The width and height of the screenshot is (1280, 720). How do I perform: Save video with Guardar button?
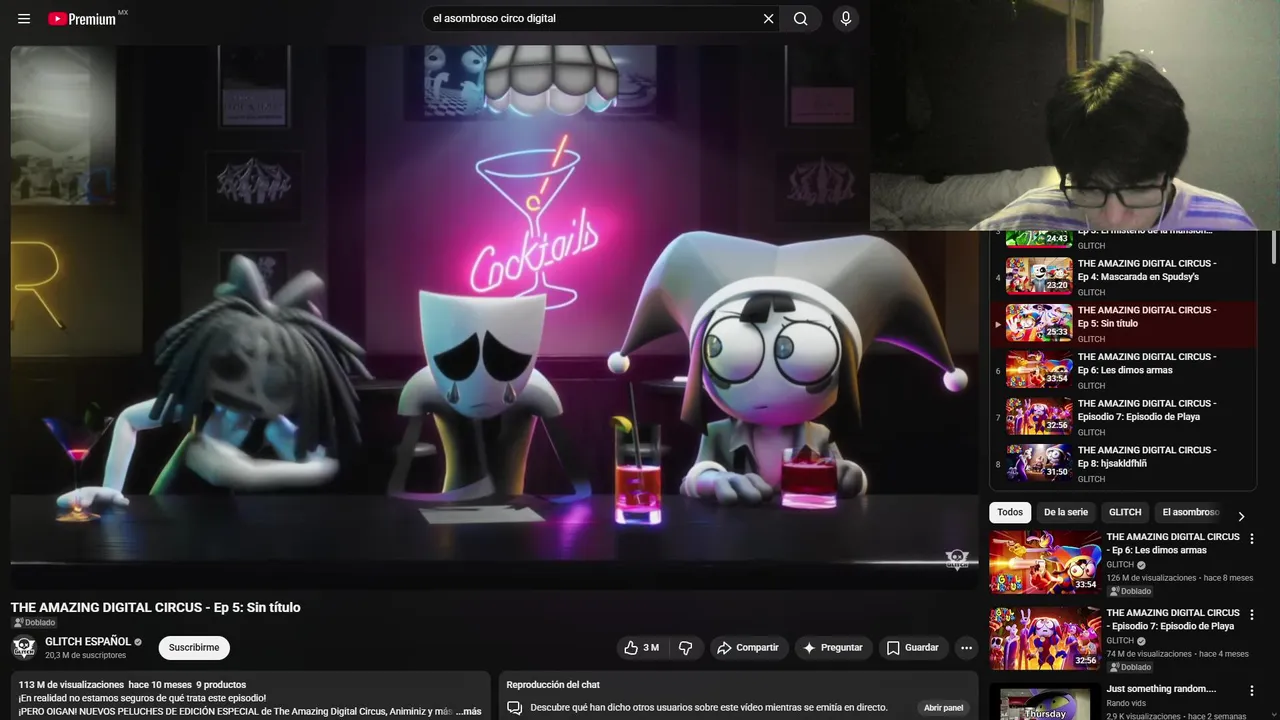pyautogui.click(x=912, y=648)
